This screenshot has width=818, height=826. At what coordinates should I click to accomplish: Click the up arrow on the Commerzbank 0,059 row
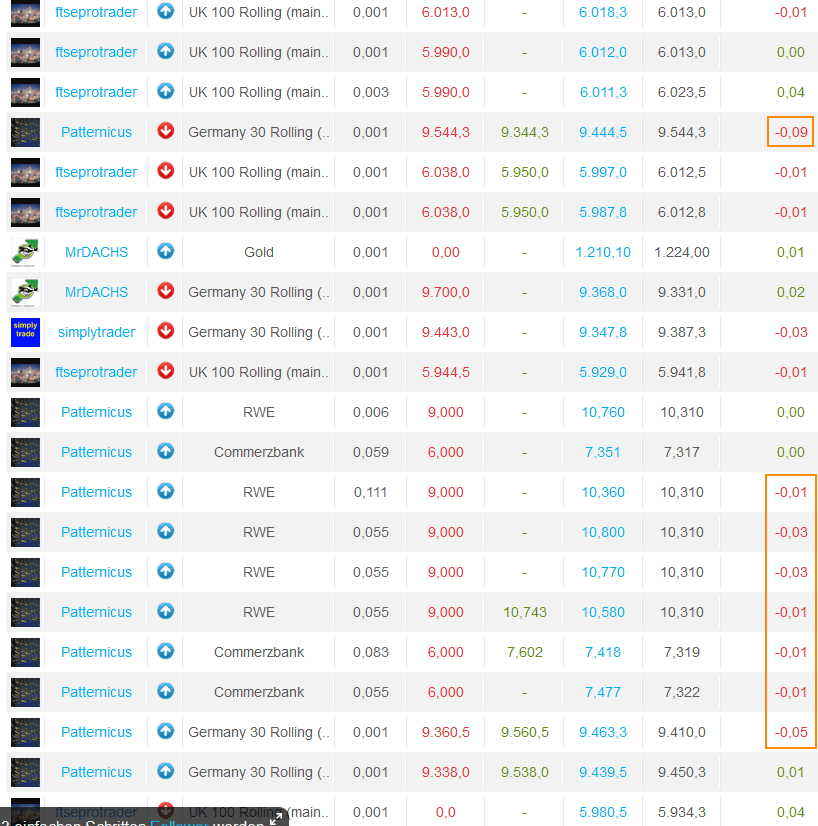point(165,451)
